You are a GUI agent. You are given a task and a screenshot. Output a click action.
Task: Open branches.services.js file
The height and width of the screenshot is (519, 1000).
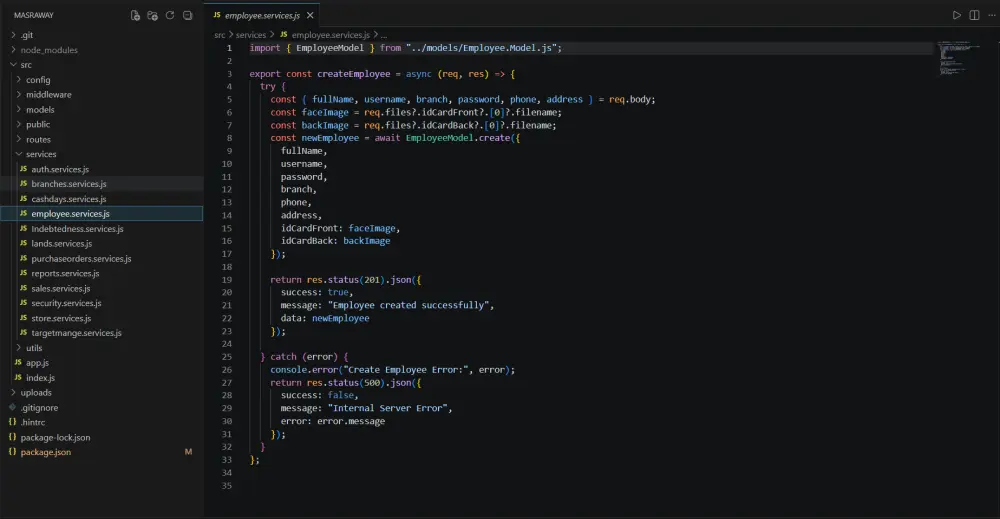102,184
